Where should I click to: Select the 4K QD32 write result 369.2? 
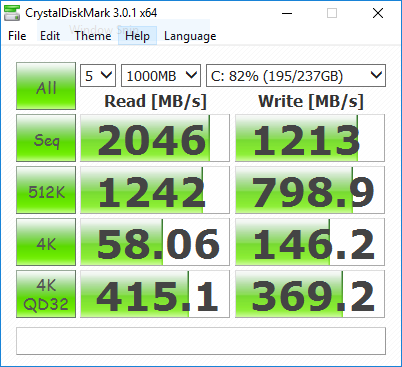click(x=310, y=294)
